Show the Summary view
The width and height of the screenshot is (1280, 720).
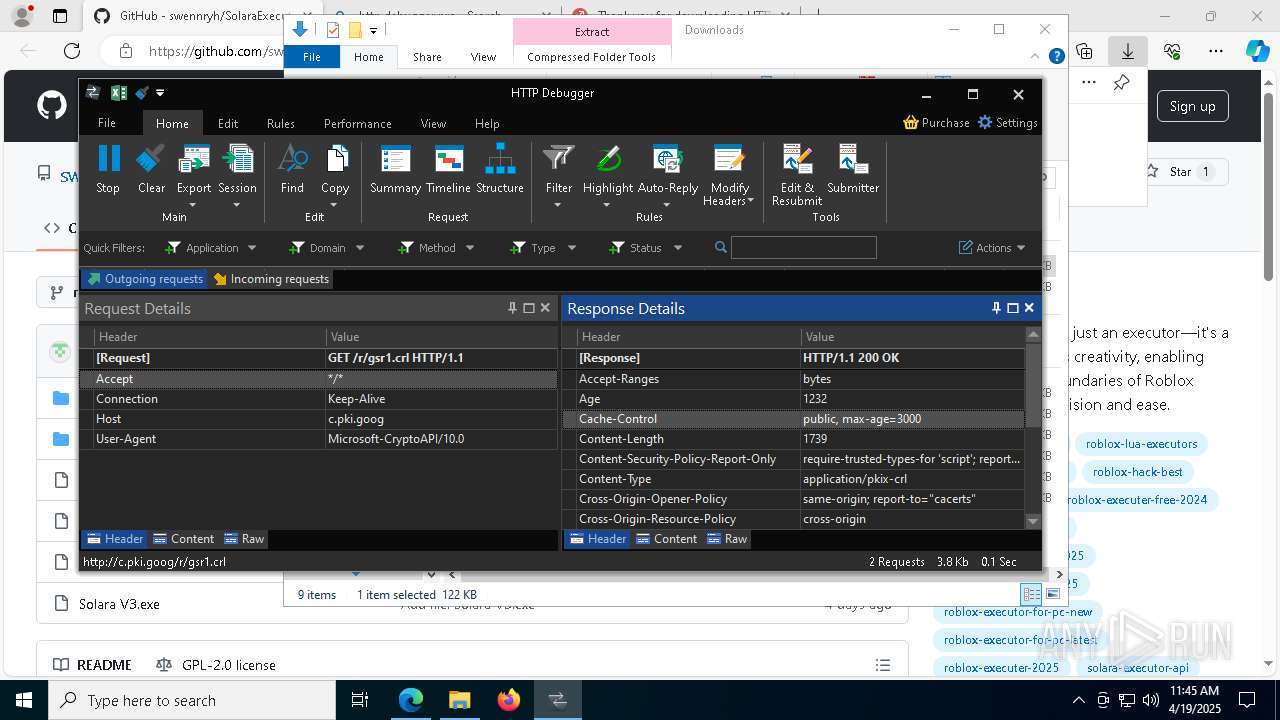click(395, 168)
